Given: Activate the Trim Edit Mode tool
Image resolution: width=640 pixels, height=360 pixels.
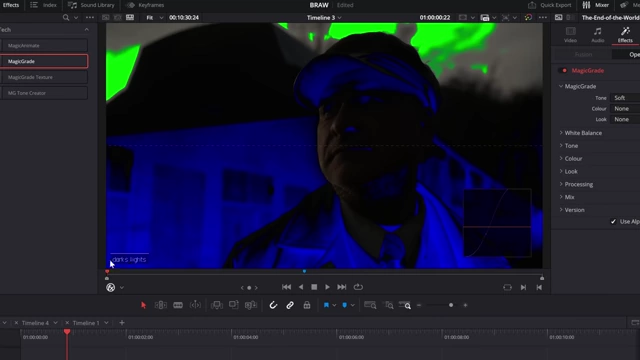Looking at the screenshot, I should 161,305.
